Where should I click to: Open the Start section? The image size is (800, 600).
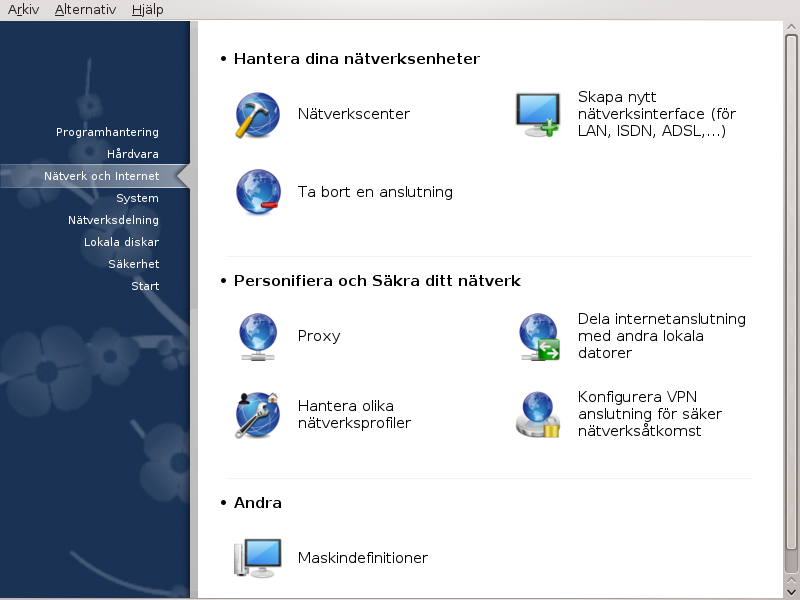(145, 286)
